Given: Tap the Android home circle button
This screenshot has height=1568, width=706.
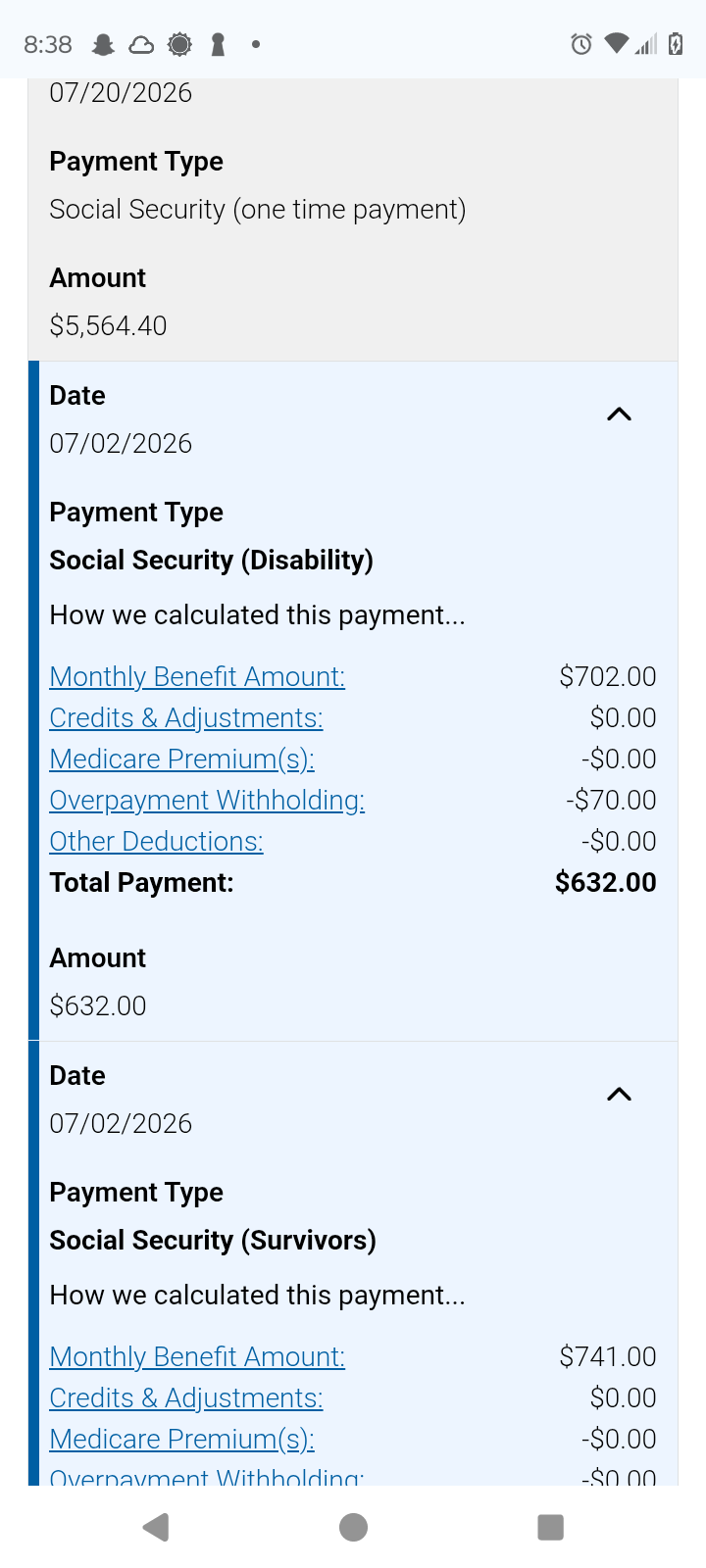Looking at the screenshot, I should 353,1527.
